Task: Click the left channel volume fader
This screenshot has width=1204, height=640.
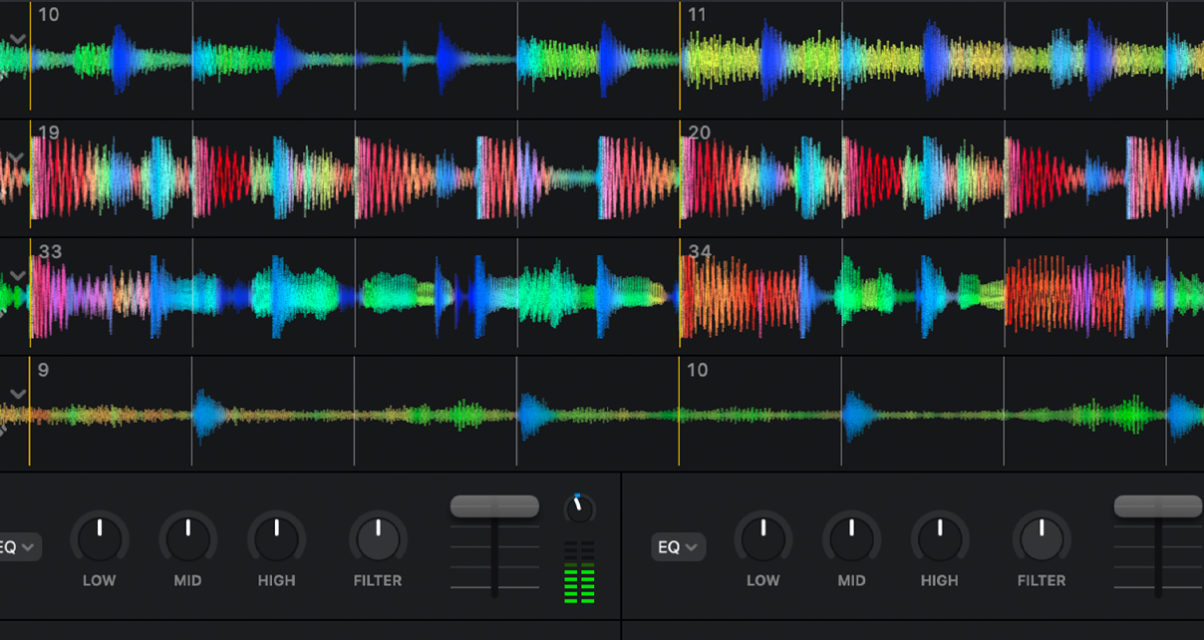Action: pos(494,505)
